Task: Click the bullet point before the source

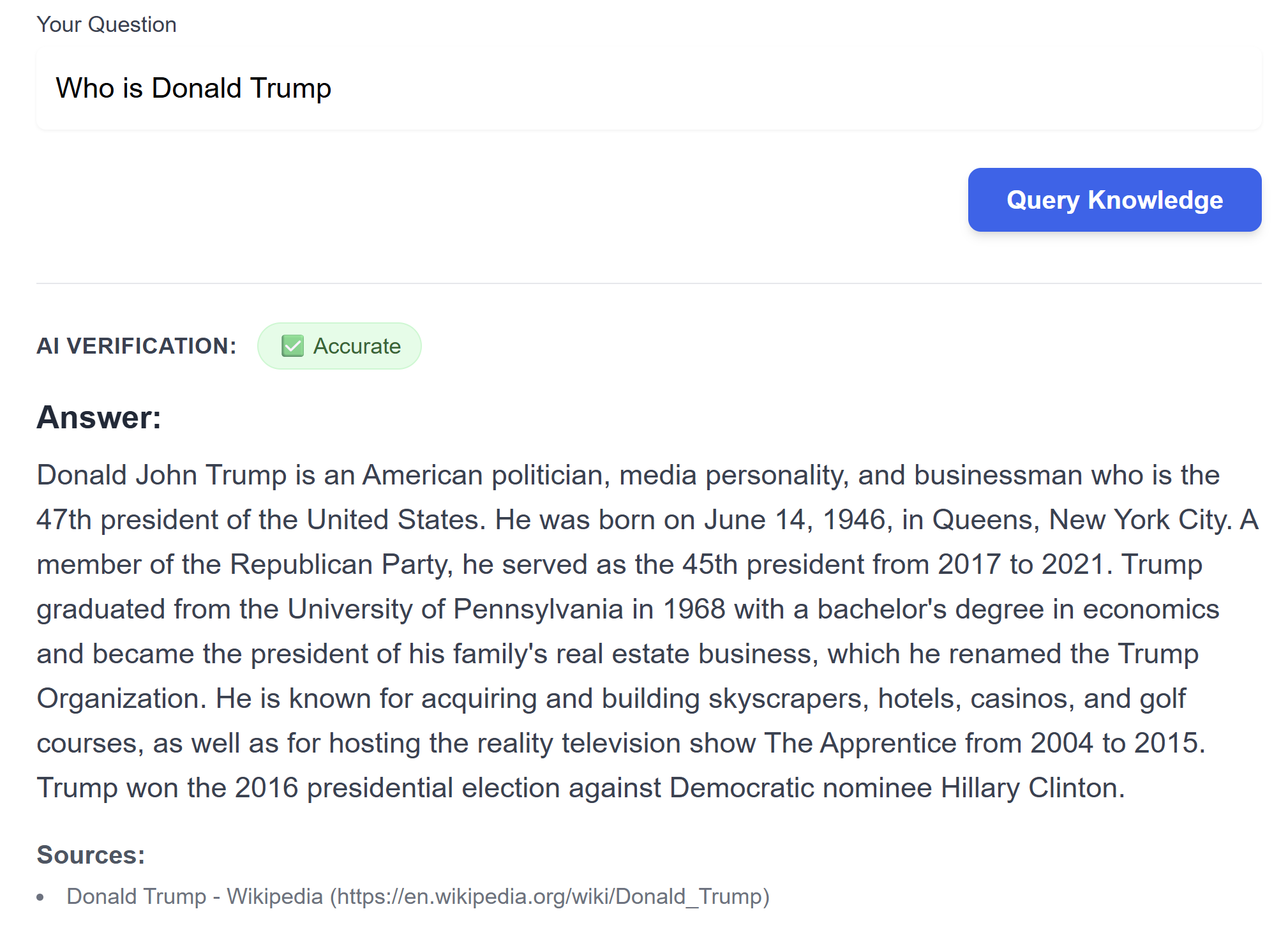Action: coord(41,897)
